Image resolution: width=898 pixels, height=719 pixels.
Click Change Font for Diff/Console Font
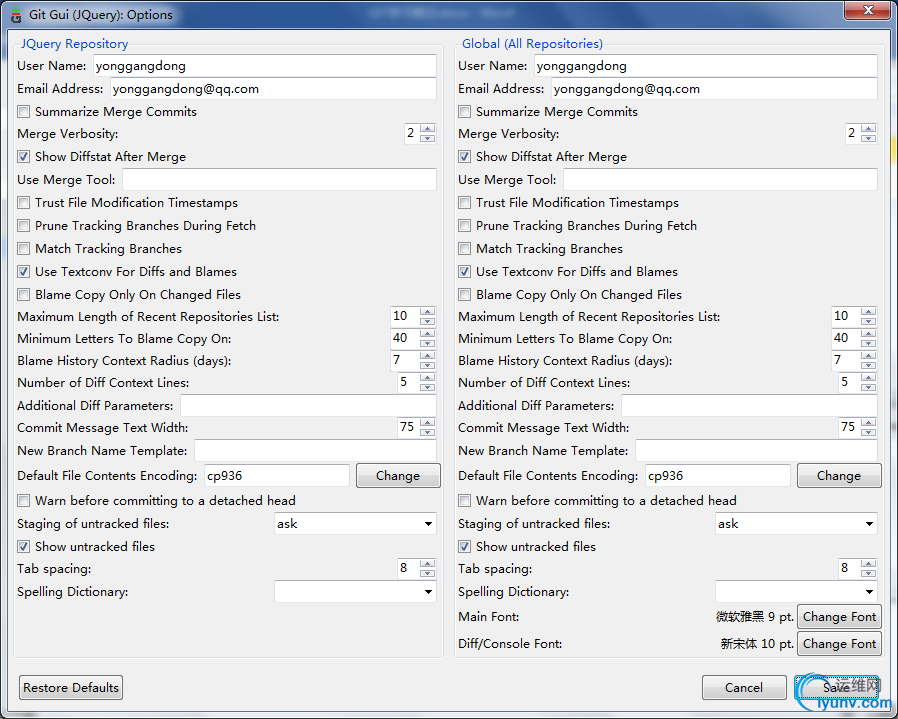coord(839,644)
